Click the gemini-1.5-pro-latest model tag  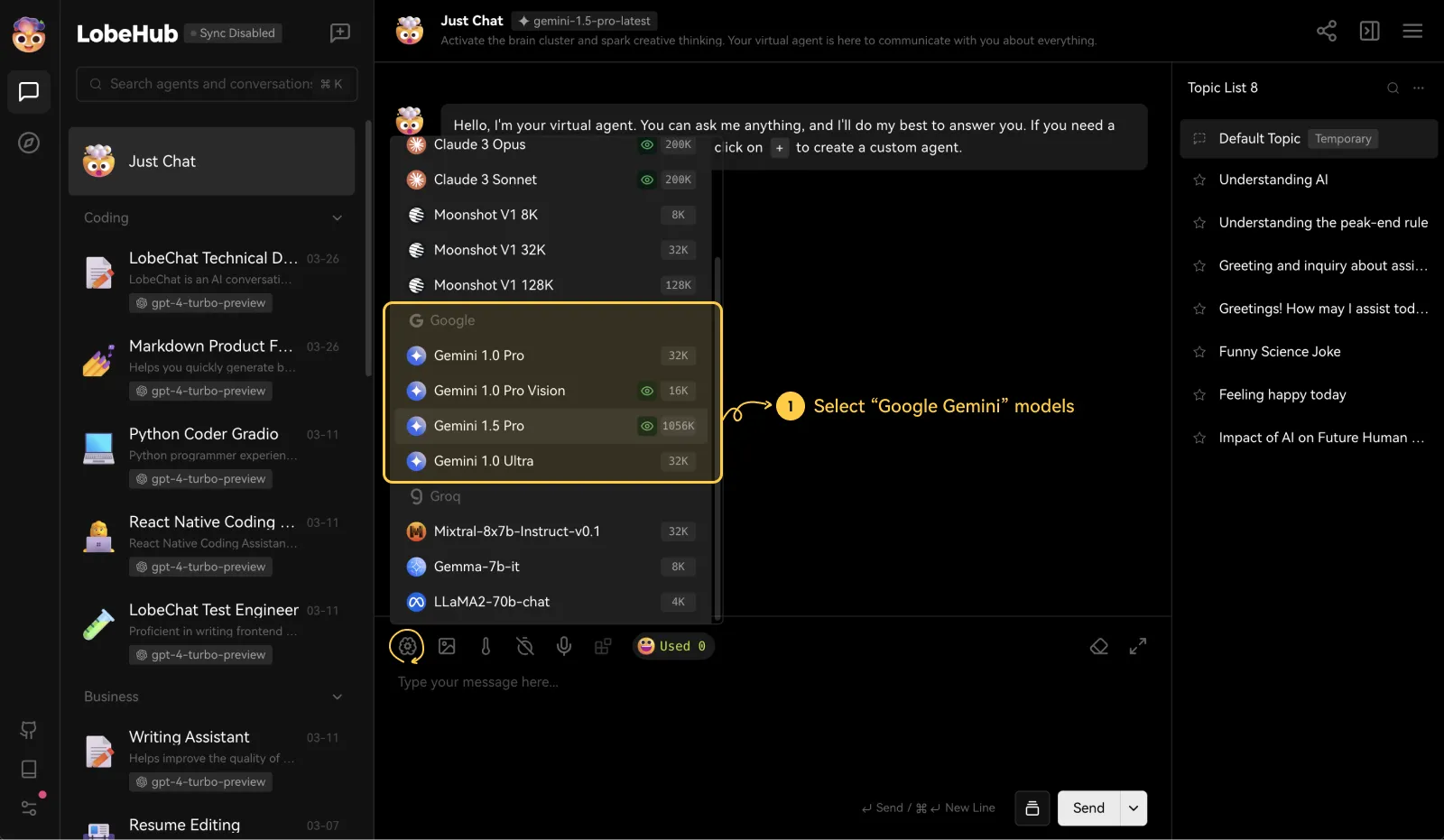[585, 21]
